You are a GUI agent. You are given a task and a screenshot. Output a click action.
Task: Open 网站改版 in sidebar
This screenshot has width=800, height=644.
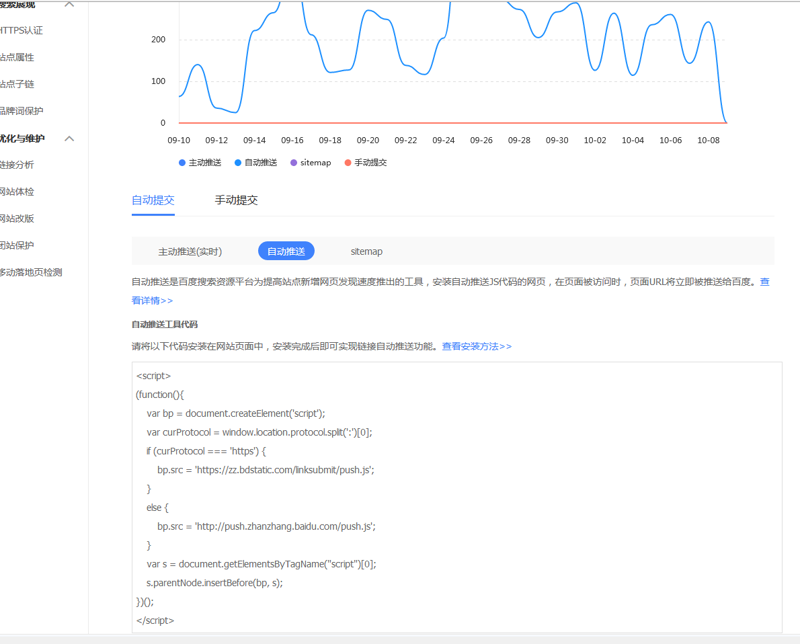pyautogui.click(x=16, y=218)
